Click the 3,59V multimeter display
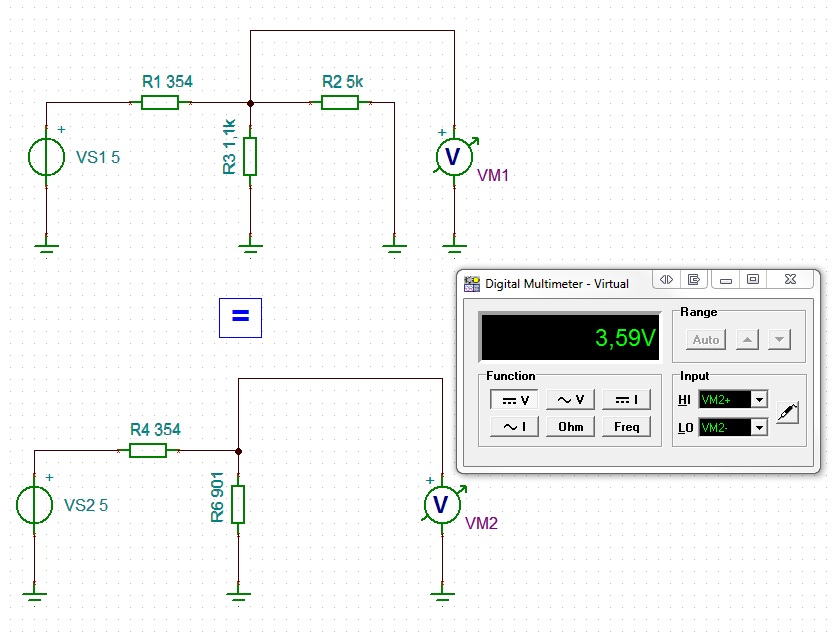 click(570, 337)
